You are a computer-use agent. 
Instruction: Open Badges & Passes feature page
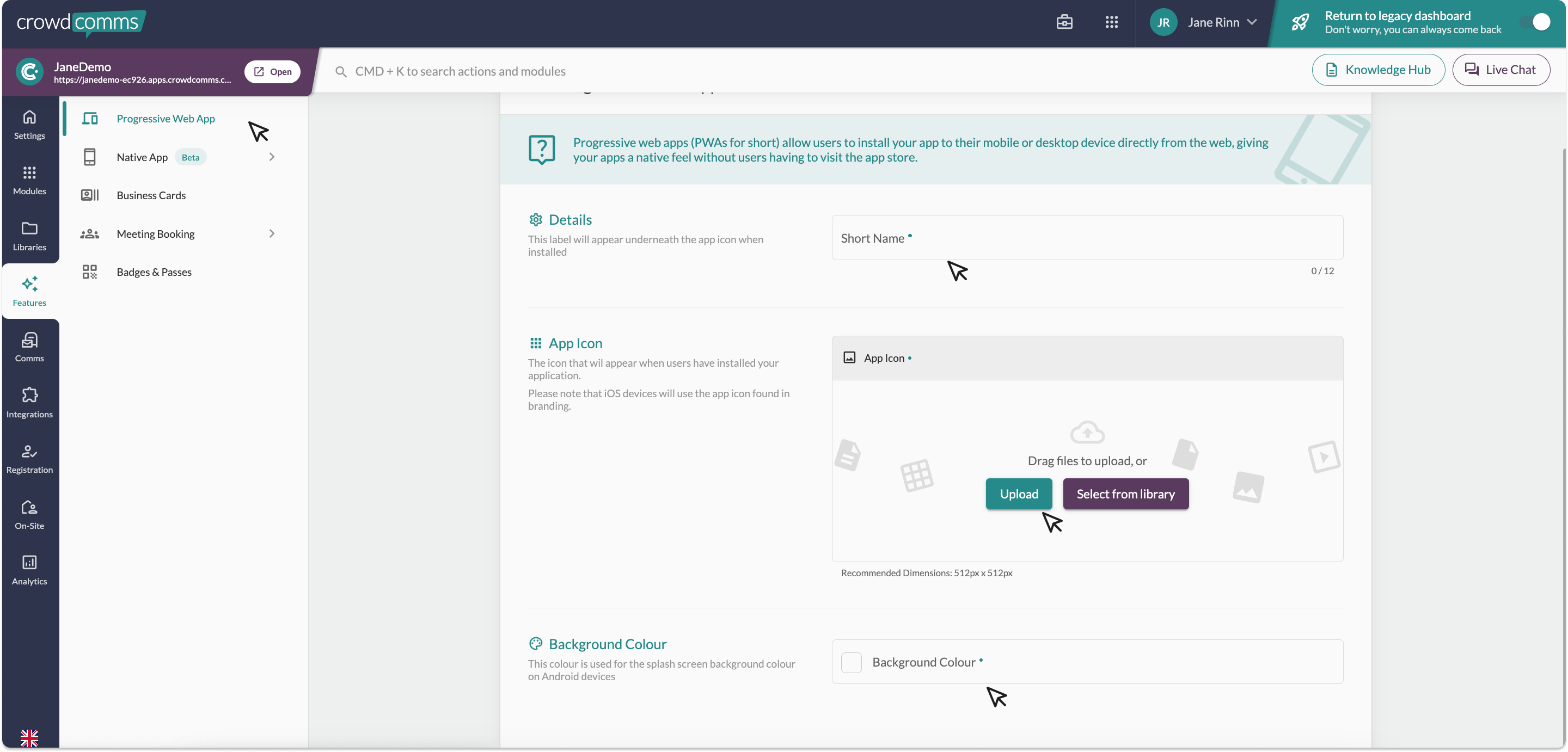(x=154, y=272)
